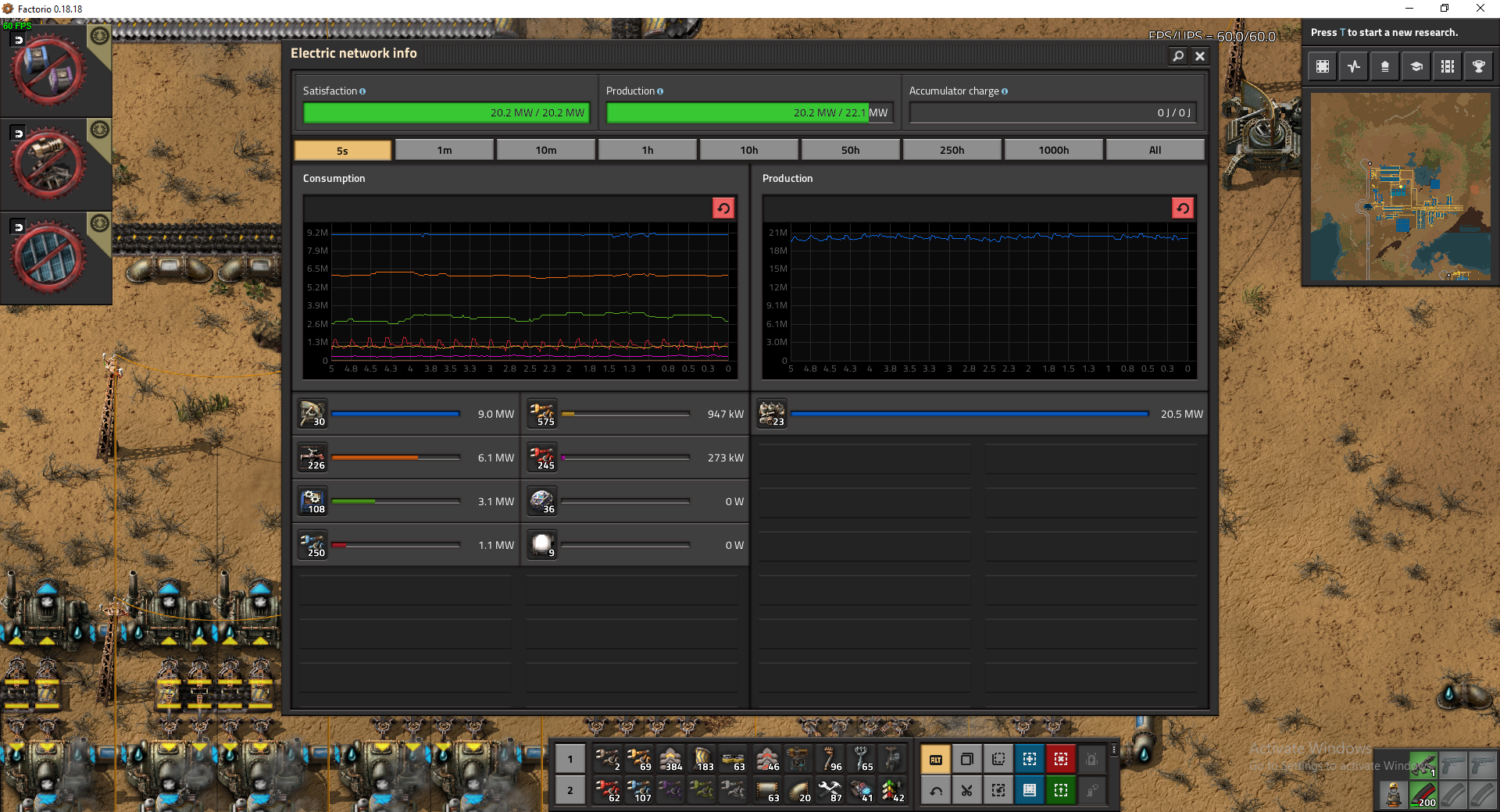Screen dimensions: 1500x812
Task: Select quickbar row 2 button
Action: click(570, 790)
